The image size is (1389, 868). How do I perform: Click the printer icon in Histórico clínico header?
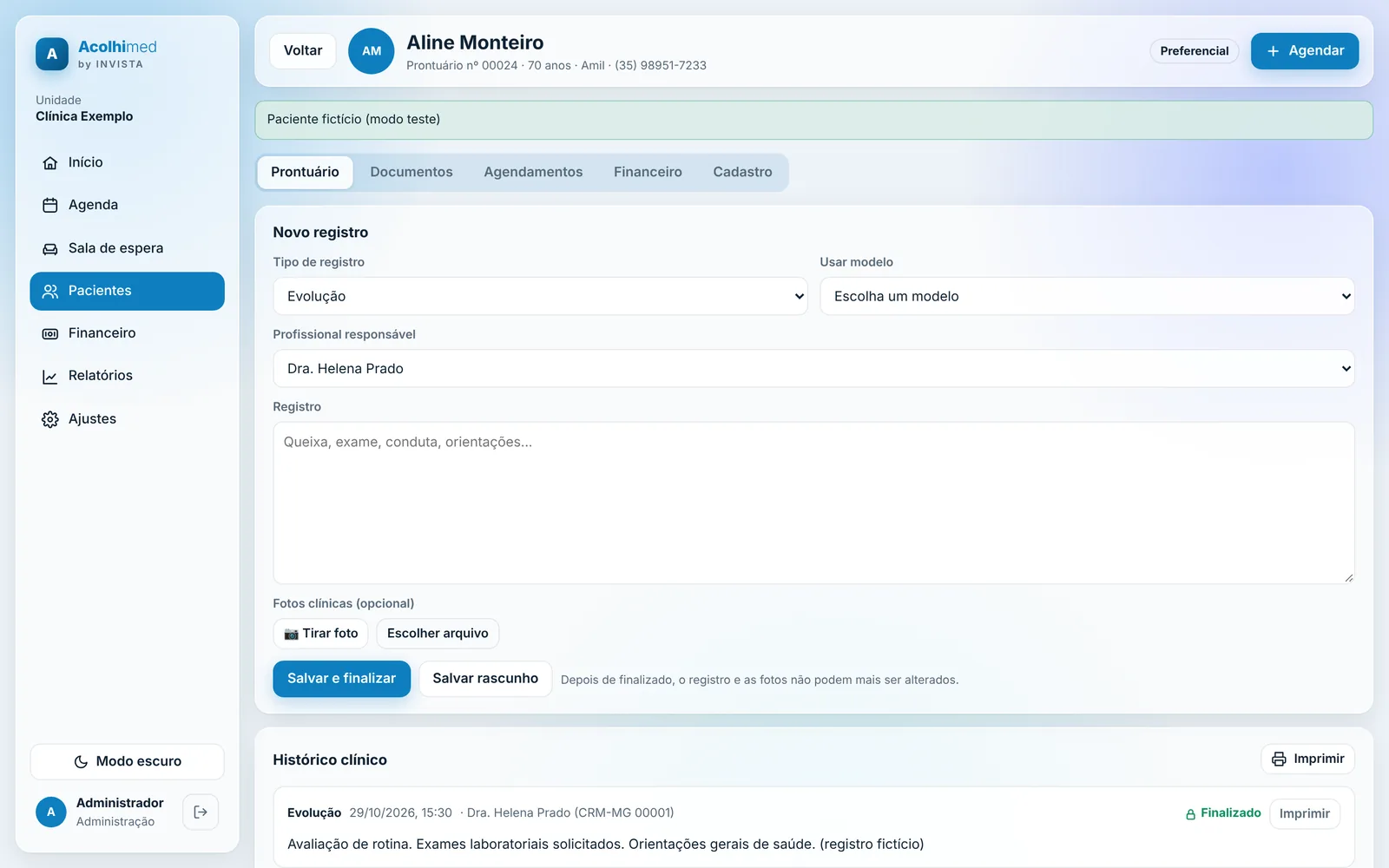pos(1279,759)
